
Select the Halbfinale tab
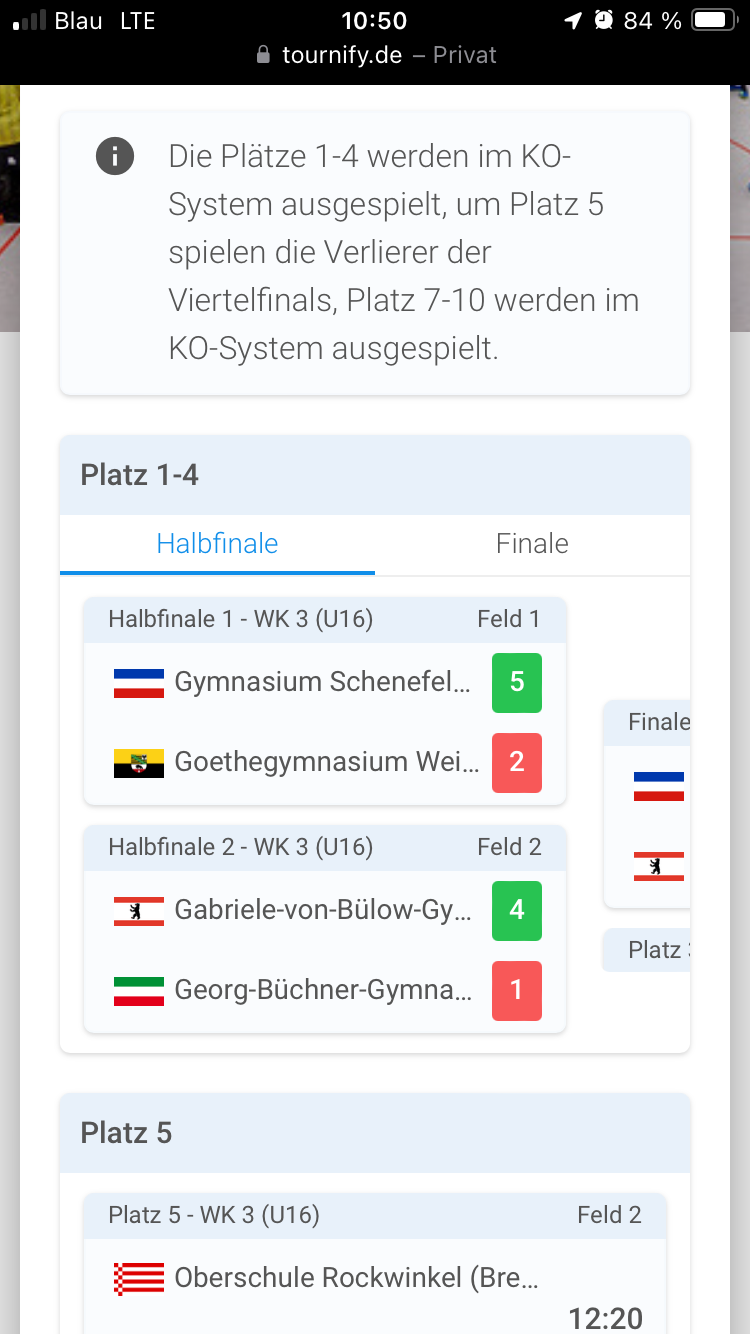(217, 544)
